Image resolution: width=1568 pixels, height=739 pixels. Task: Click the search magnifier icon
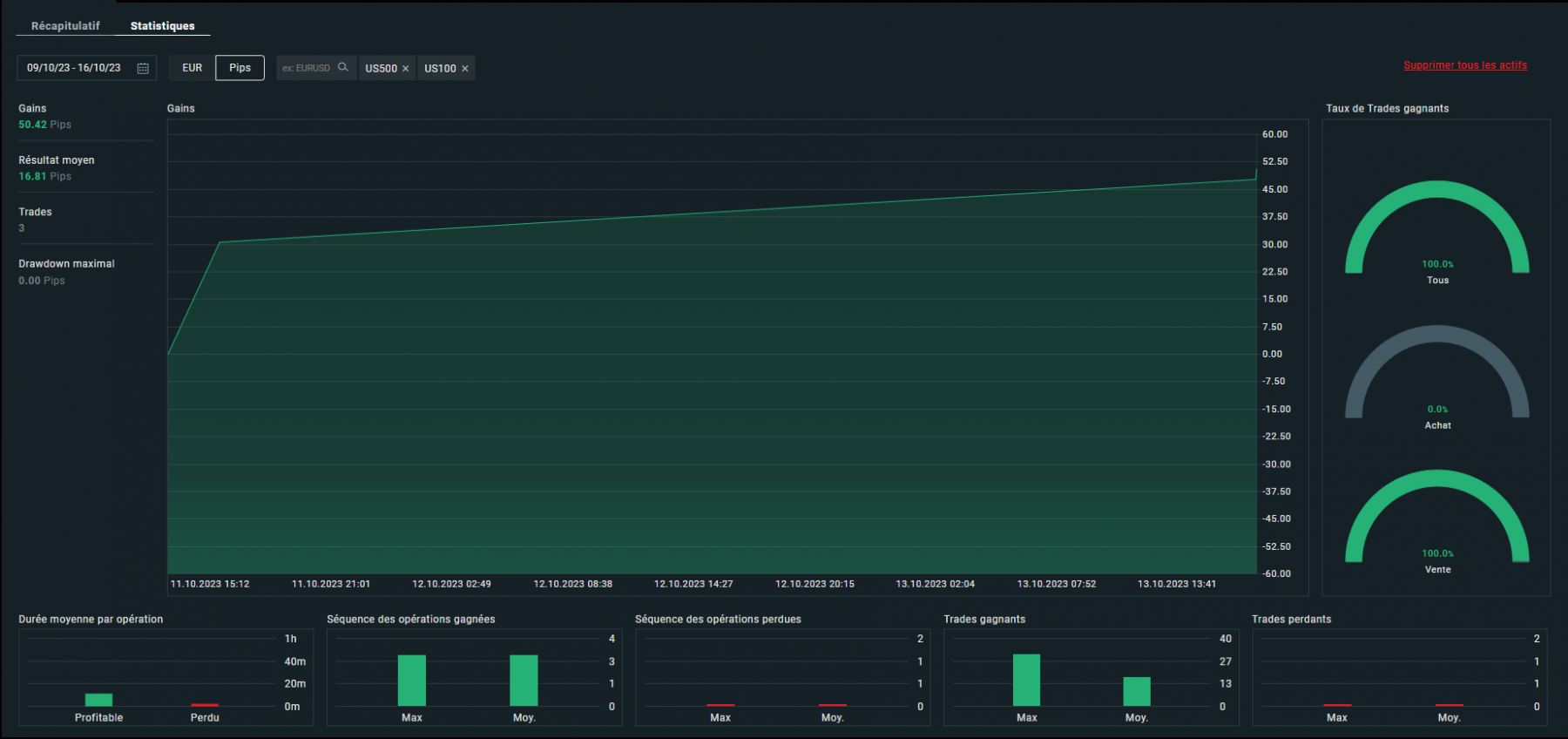point(343,67)
